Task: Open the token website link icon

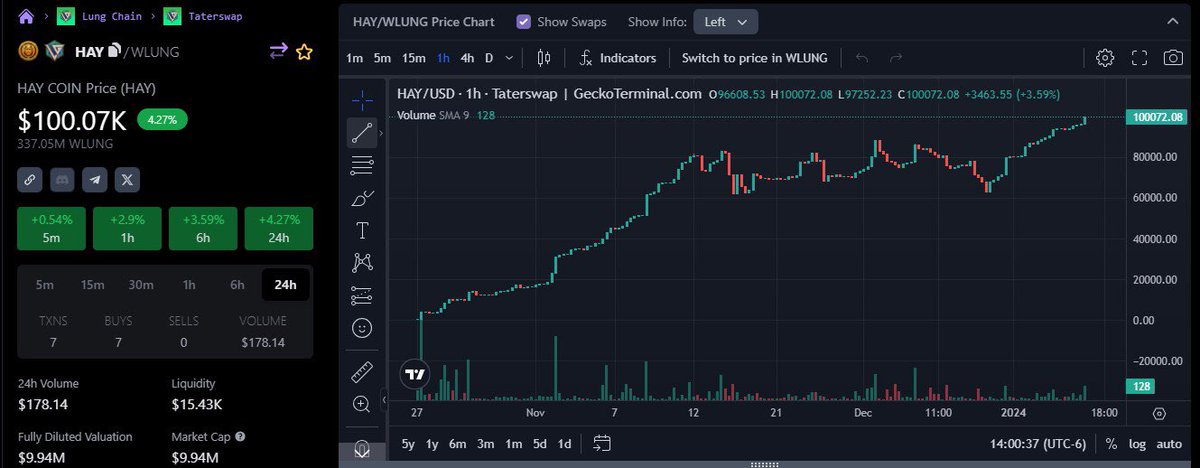Action: (x=30, y=180)
